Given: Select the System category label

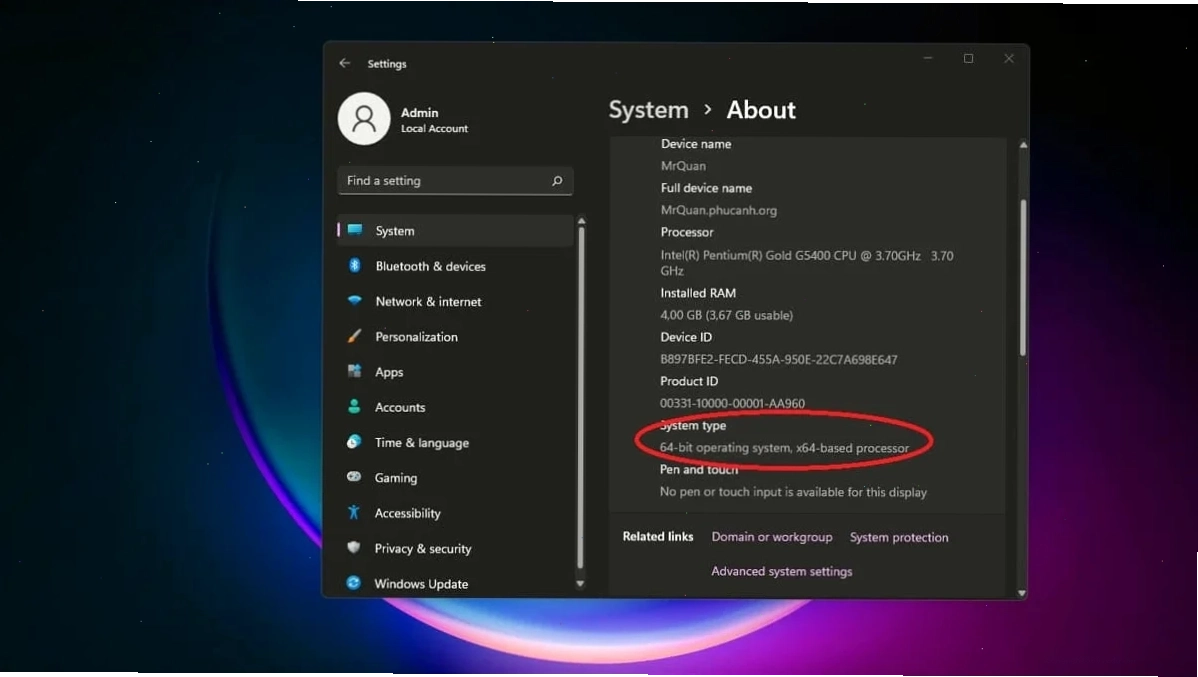Looking at the screenshot, I should (395, 231).
